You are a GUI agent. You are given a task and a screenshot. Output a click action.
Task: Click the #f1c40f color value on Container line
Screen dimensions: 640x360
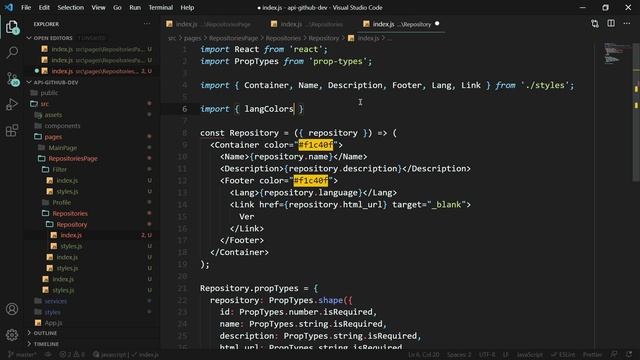316,145
